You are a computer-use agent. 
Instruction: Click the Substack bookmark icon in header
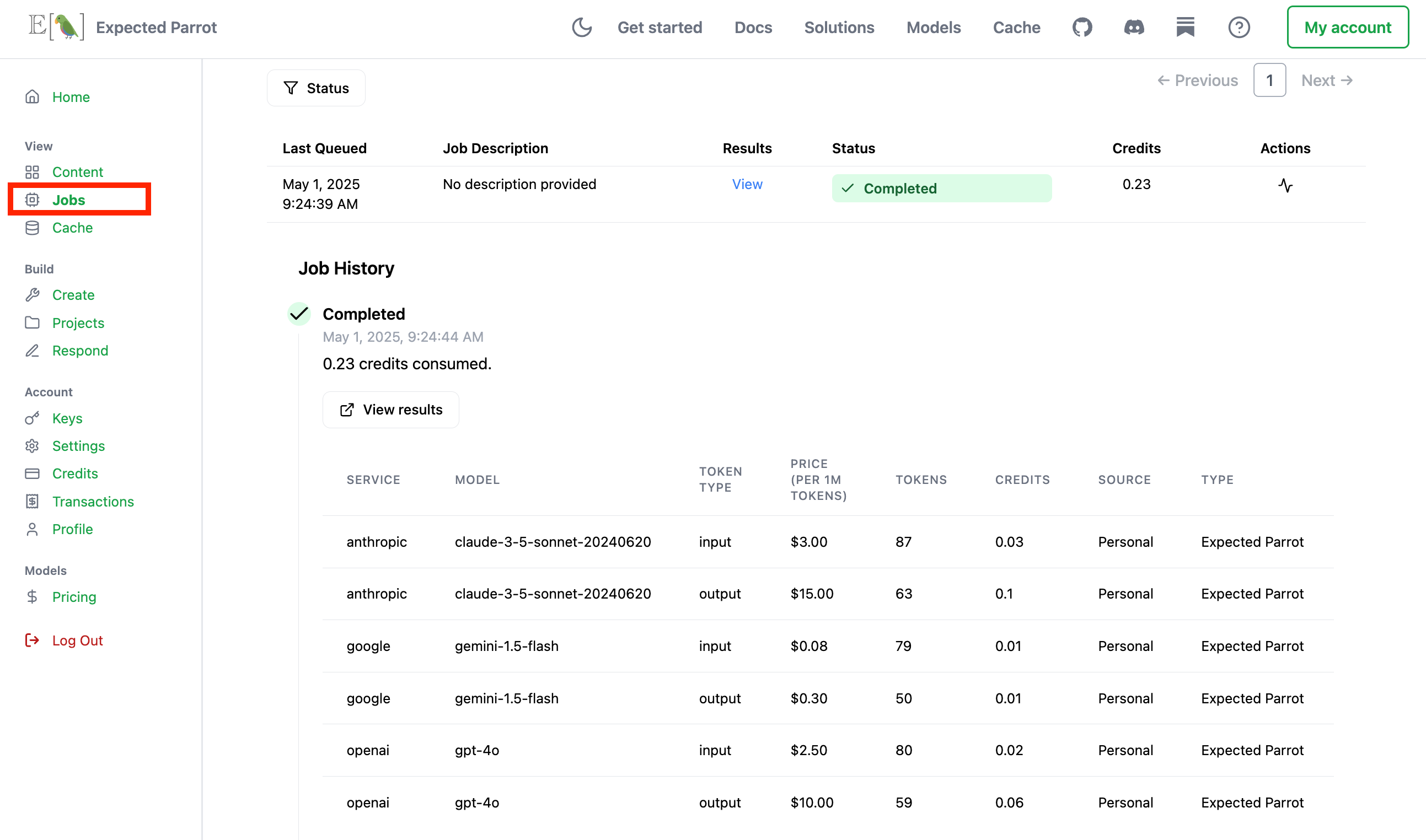coord(1184,27)
